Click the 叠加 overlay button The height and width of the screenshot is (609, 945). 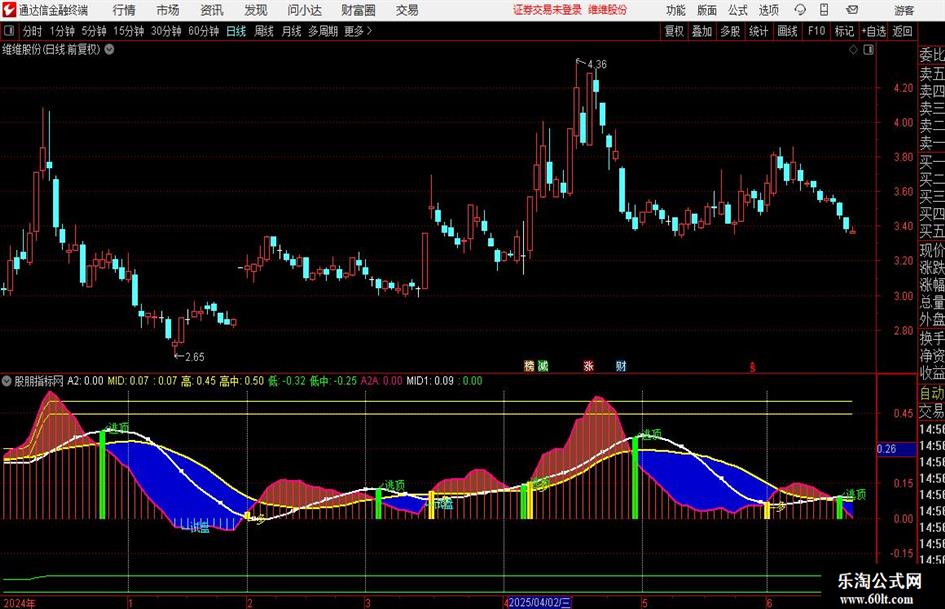pos(702,31)
